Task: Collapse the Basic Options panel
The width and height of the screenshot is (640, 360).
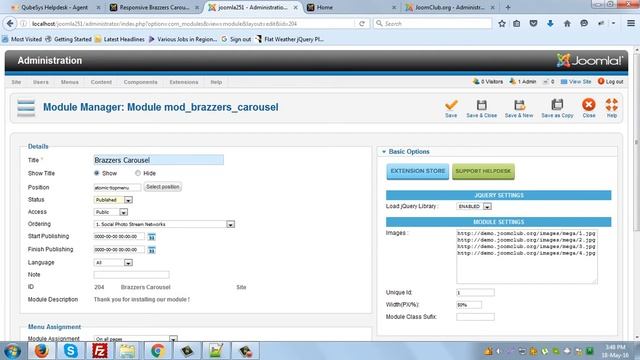Action: (x=409, y=151)
